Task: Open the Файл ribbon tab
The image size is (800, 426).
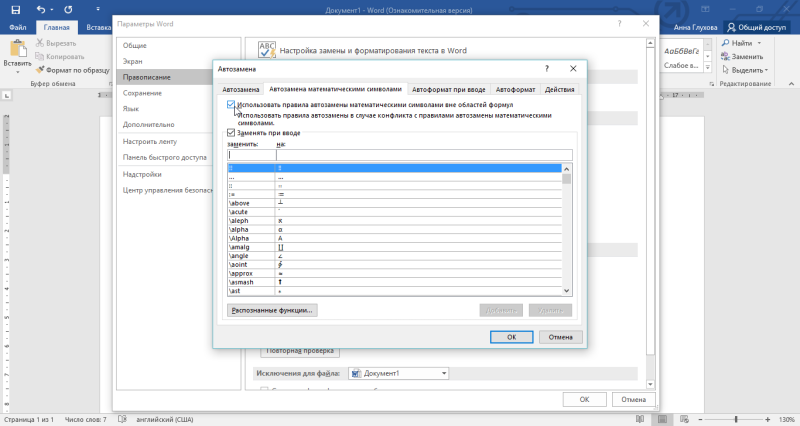Action: (x=18, y=28)
